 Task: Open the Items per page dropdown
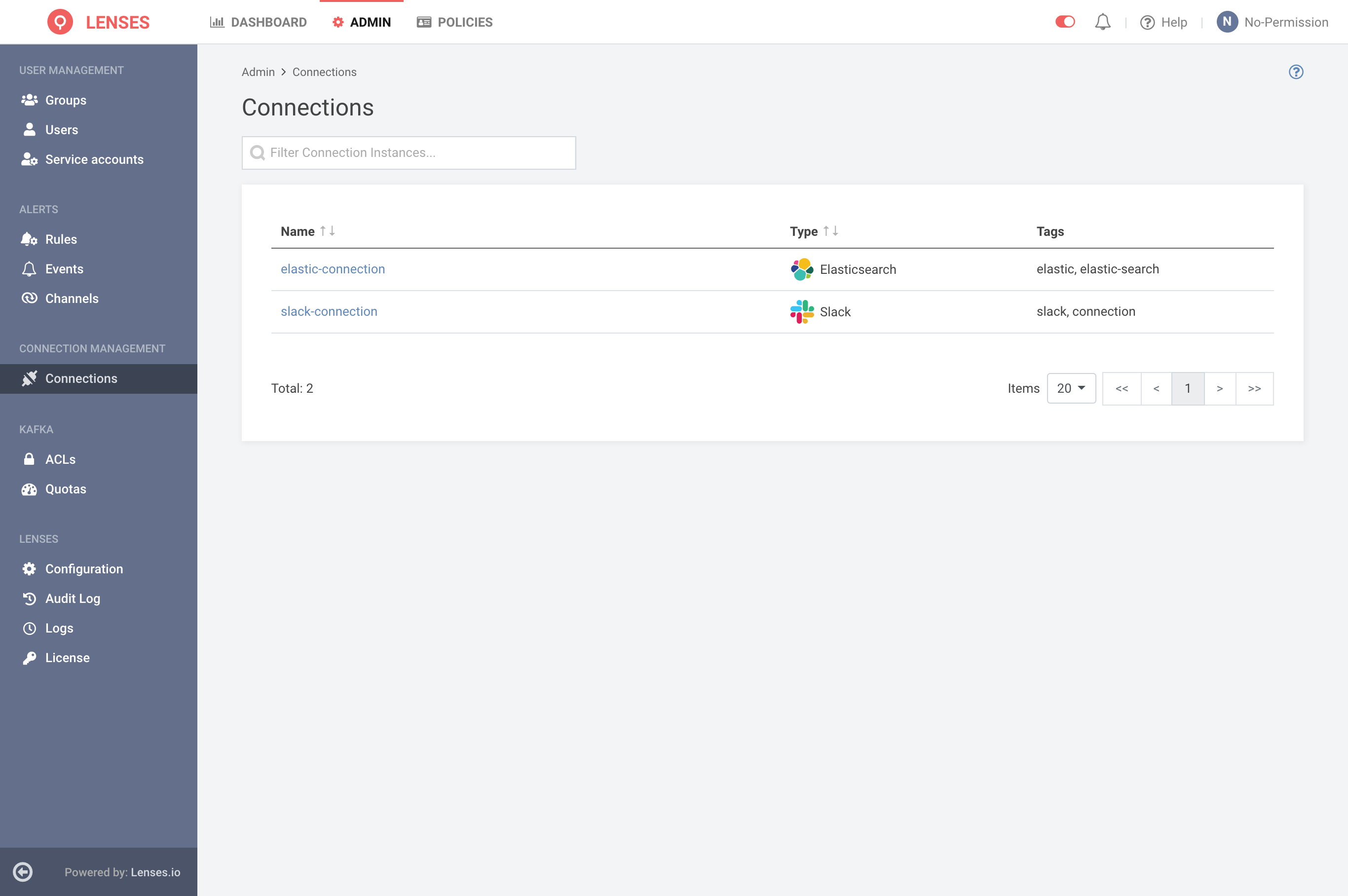1071,389
